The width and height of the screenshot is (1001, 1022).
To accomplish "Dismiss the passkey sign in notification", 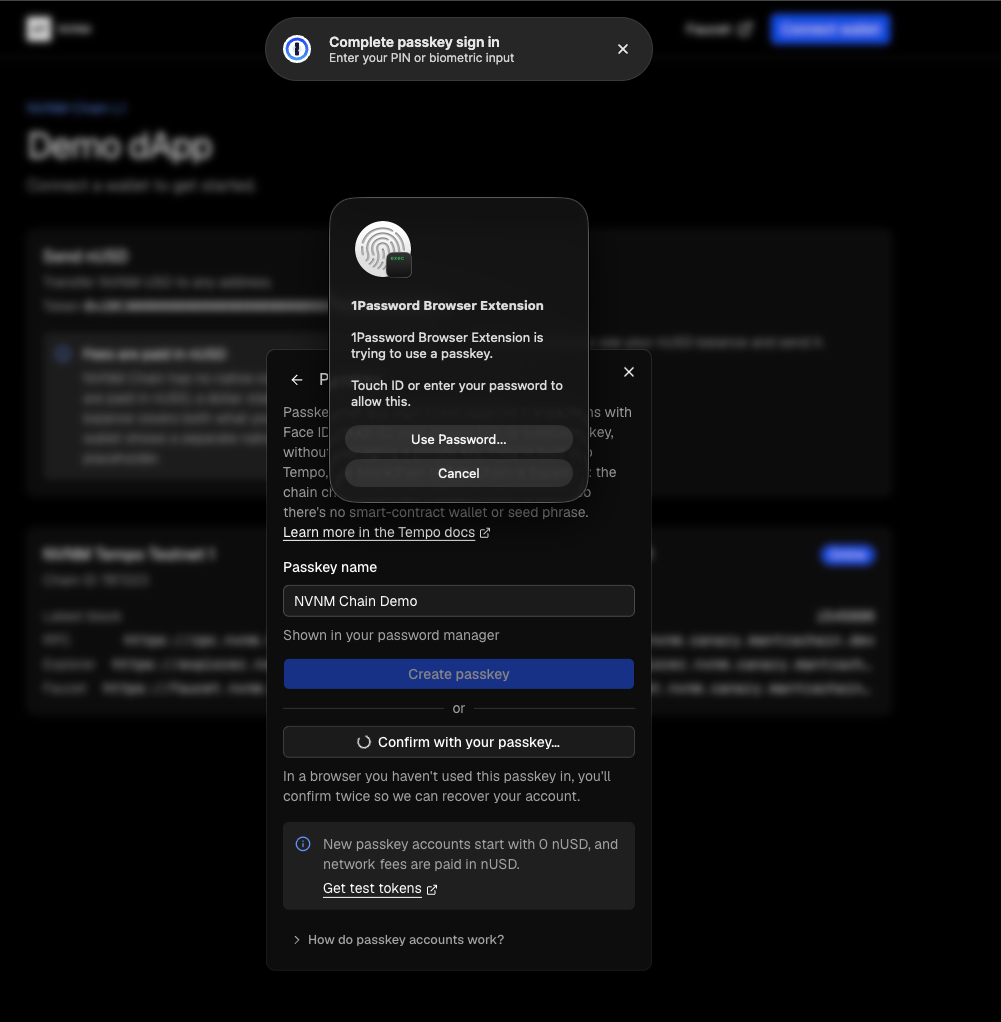I will [x=622, y=49].
